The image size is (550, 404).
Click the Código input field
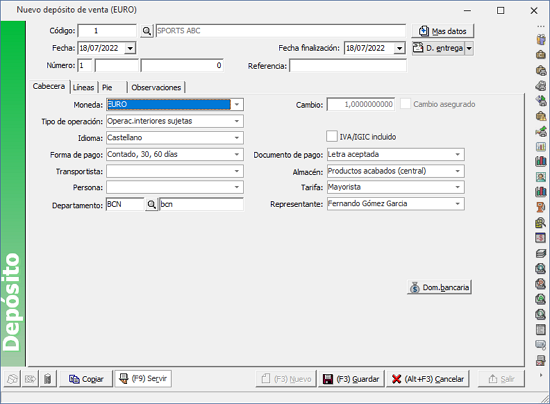(107, 31)
